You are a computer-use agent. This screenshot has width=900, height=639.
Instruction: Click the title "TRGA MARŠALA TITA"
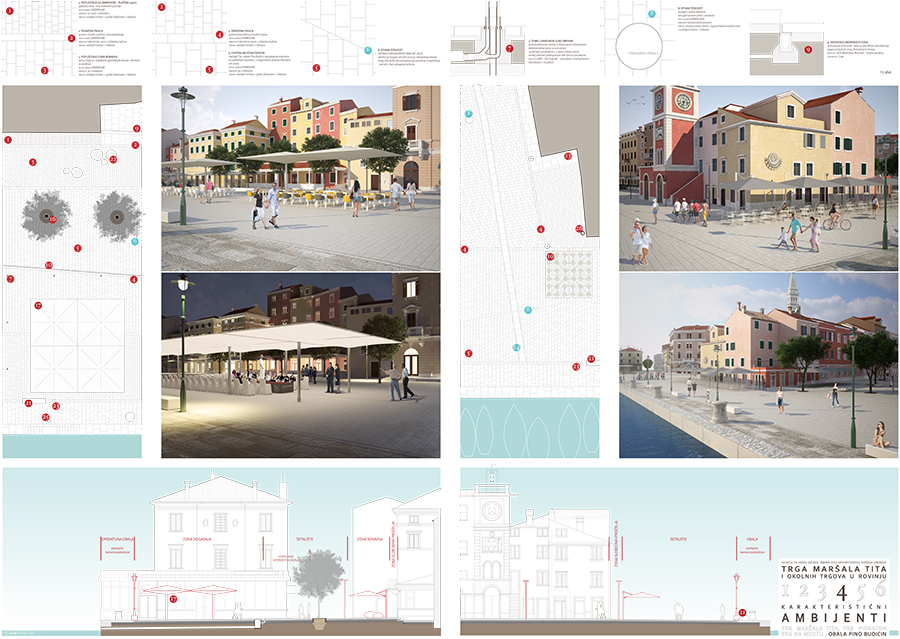pyautogui.click(x=834, y=568)
